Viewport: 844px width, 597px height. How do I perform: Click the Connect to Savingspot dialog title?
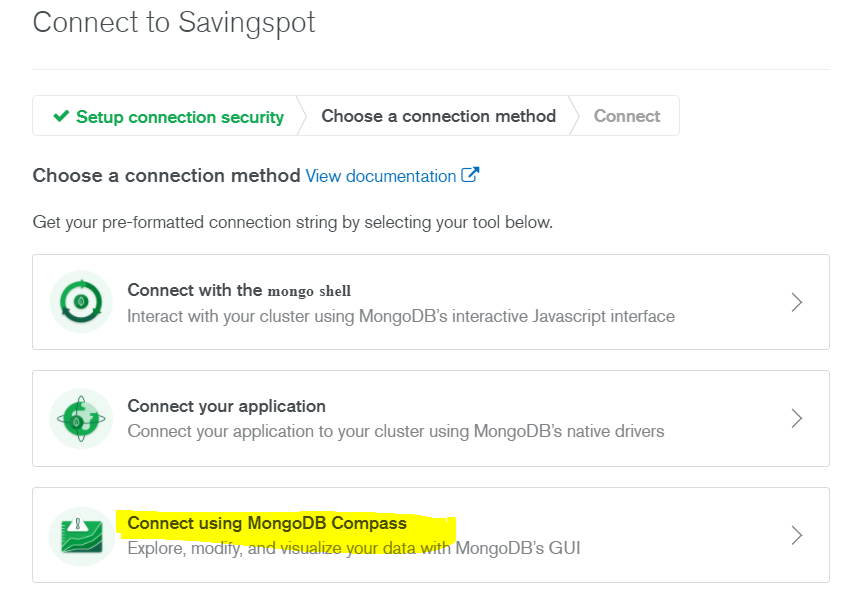pos(174,23)
